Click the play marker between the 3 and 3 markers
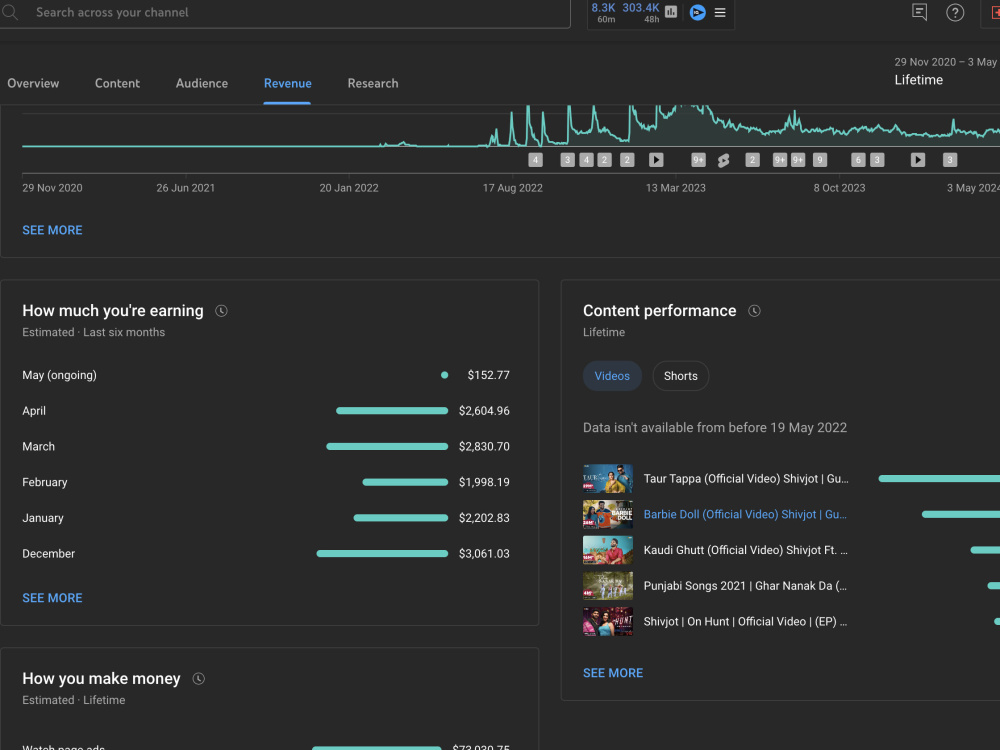Screen dimensions: 1000x750 point(918,160)
